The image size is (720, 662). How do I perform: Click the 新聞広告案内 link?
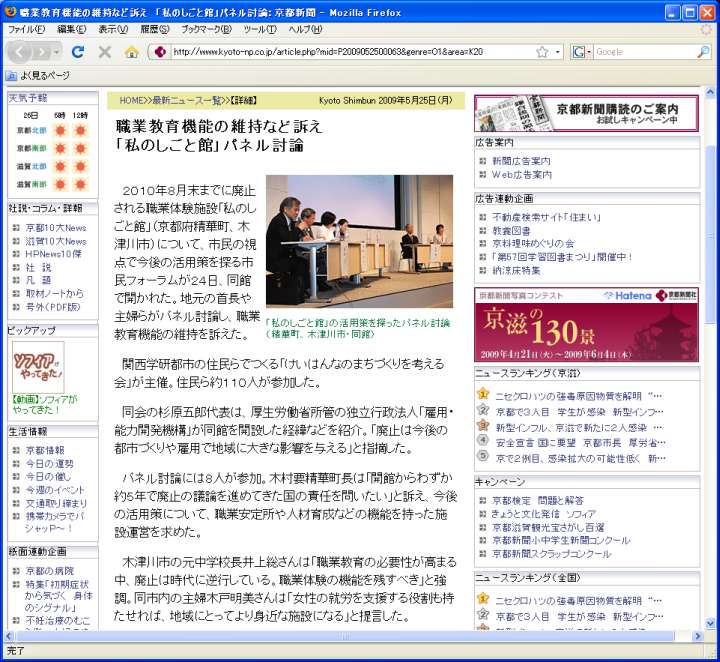521,161
